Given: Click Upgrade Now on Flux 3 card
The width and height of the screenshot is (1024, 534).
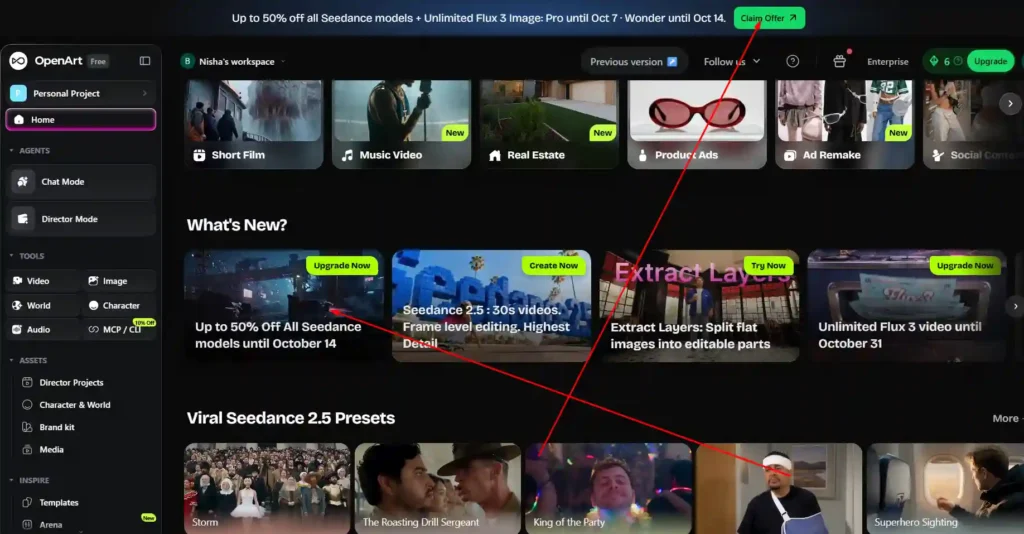Looking at the screenshot, I should [x=965, y=265].
